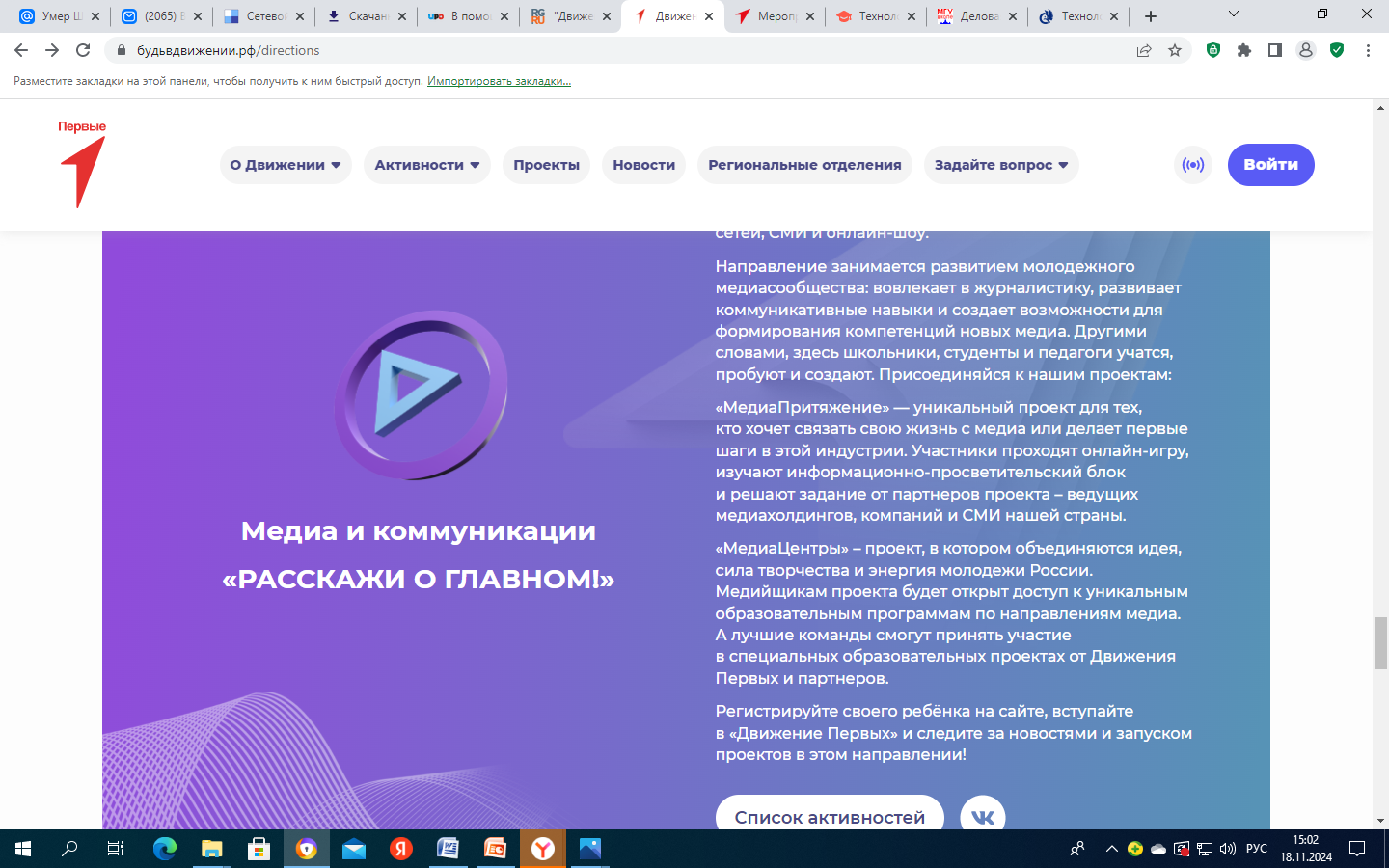1389x868 pixels.
Task: Select the Региональные отделения menu item
Action: click(804, 165)
